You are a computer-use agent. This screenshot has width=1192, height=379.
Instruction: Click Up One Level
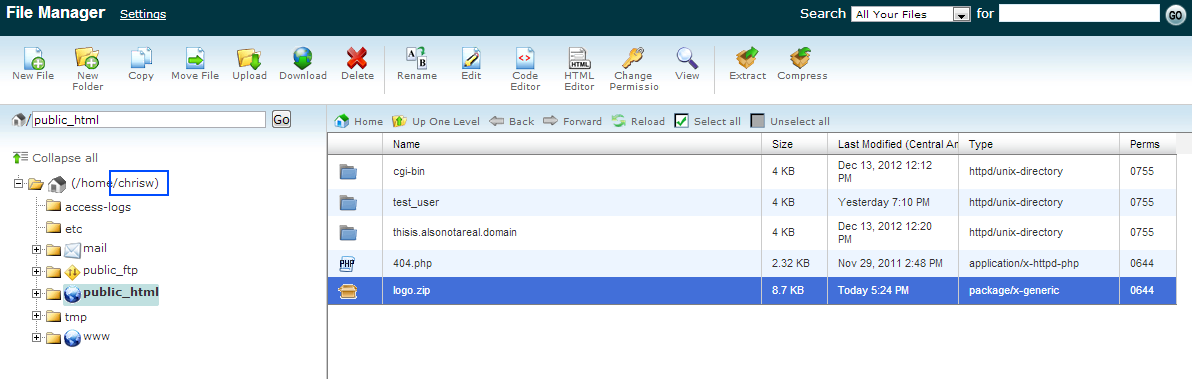pos(436,122)
